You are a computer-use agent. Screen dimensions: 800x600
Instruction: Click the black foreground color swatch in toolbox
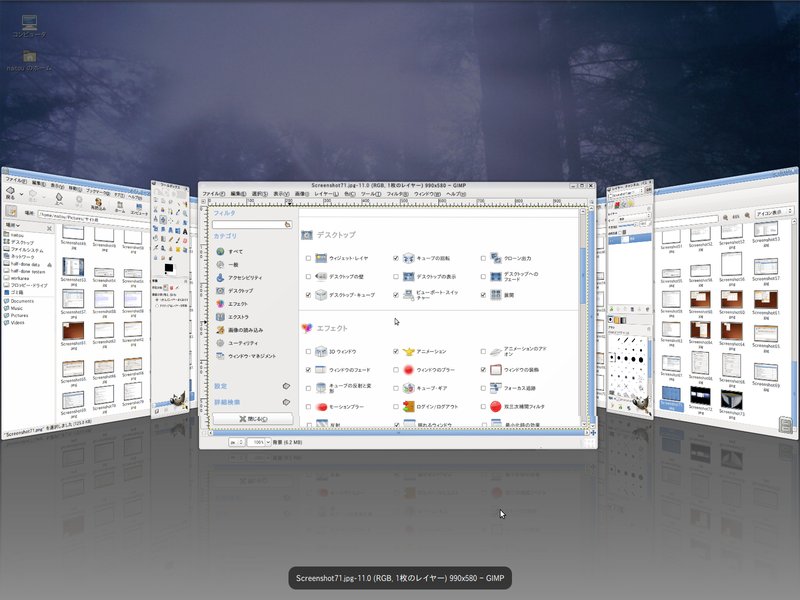(x=169, y=268)
